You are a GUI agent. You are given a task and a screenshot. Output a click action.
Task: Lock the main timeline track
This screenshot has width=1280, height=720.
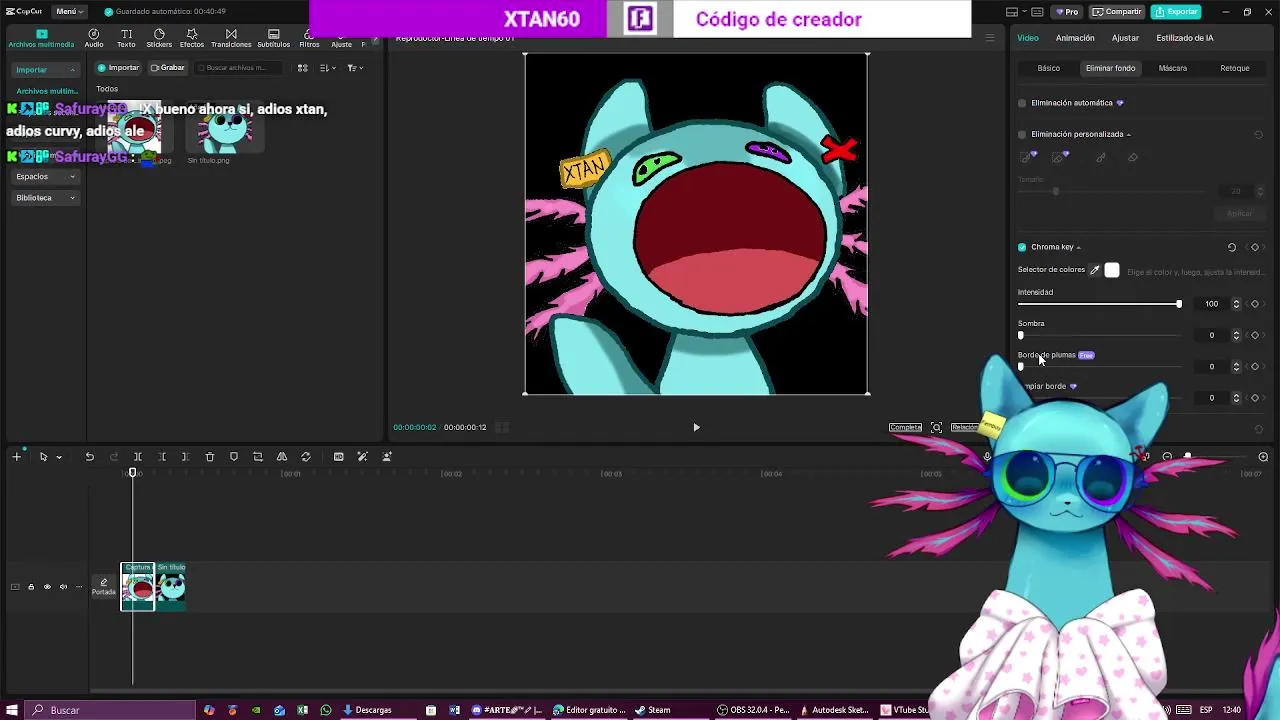(x=31, y=587)
